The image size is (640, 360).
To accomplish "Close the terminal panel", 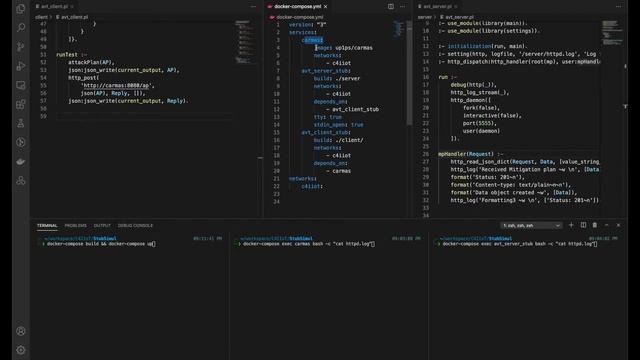I will [x=618, y=225].
